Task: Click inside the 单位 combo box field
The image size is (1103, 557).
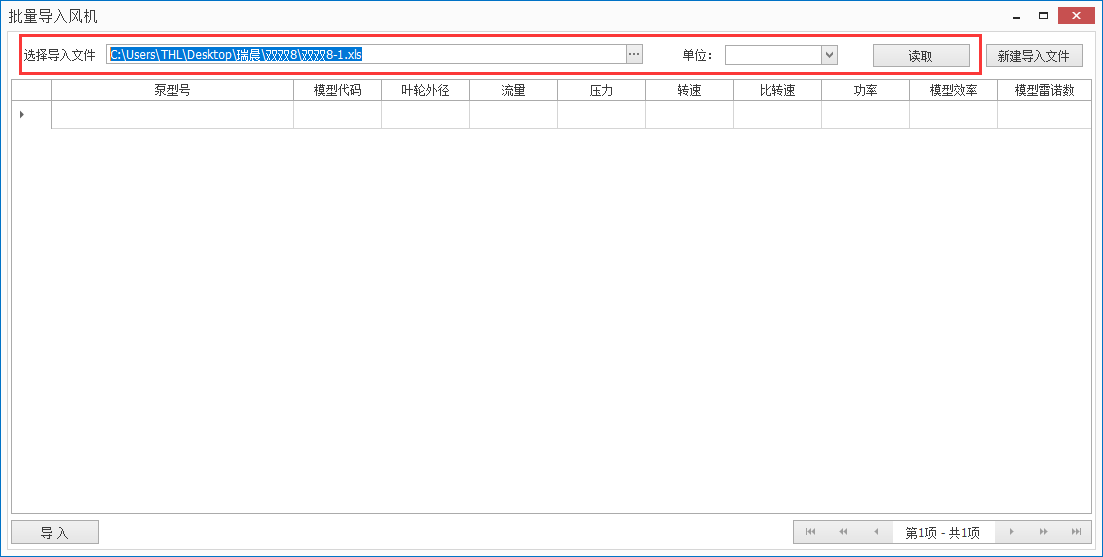Action: pyautogui.click(x=773, y=55)
